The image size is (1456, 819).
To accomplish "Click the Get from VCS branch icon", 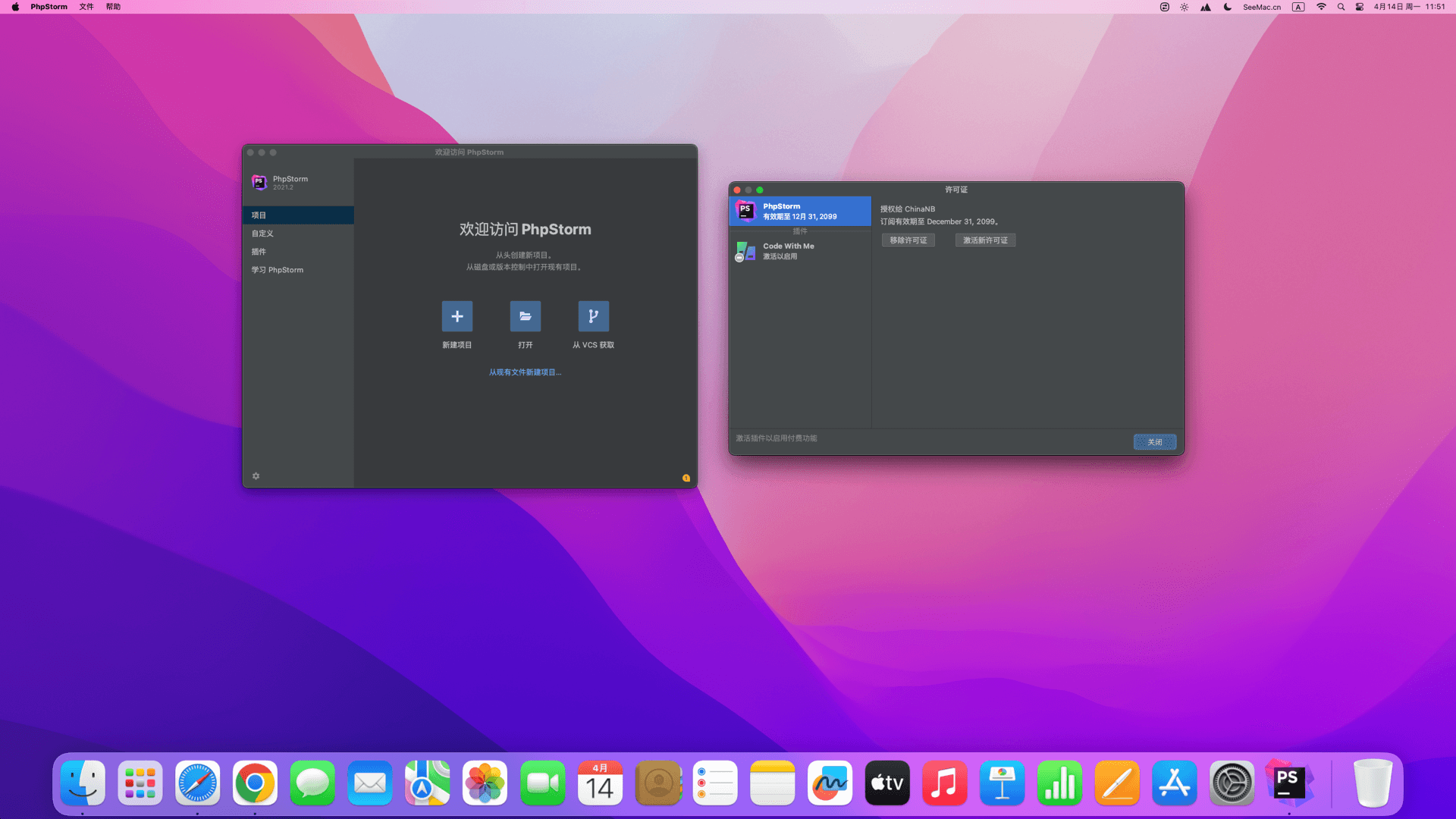I will click(x=593, y=316).
